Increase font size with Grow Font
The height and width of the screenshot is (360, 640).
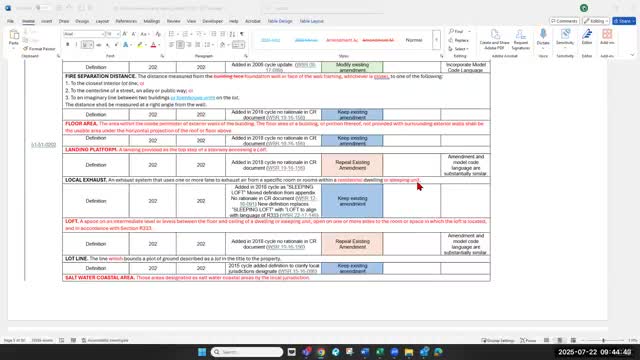coord(125,34)
